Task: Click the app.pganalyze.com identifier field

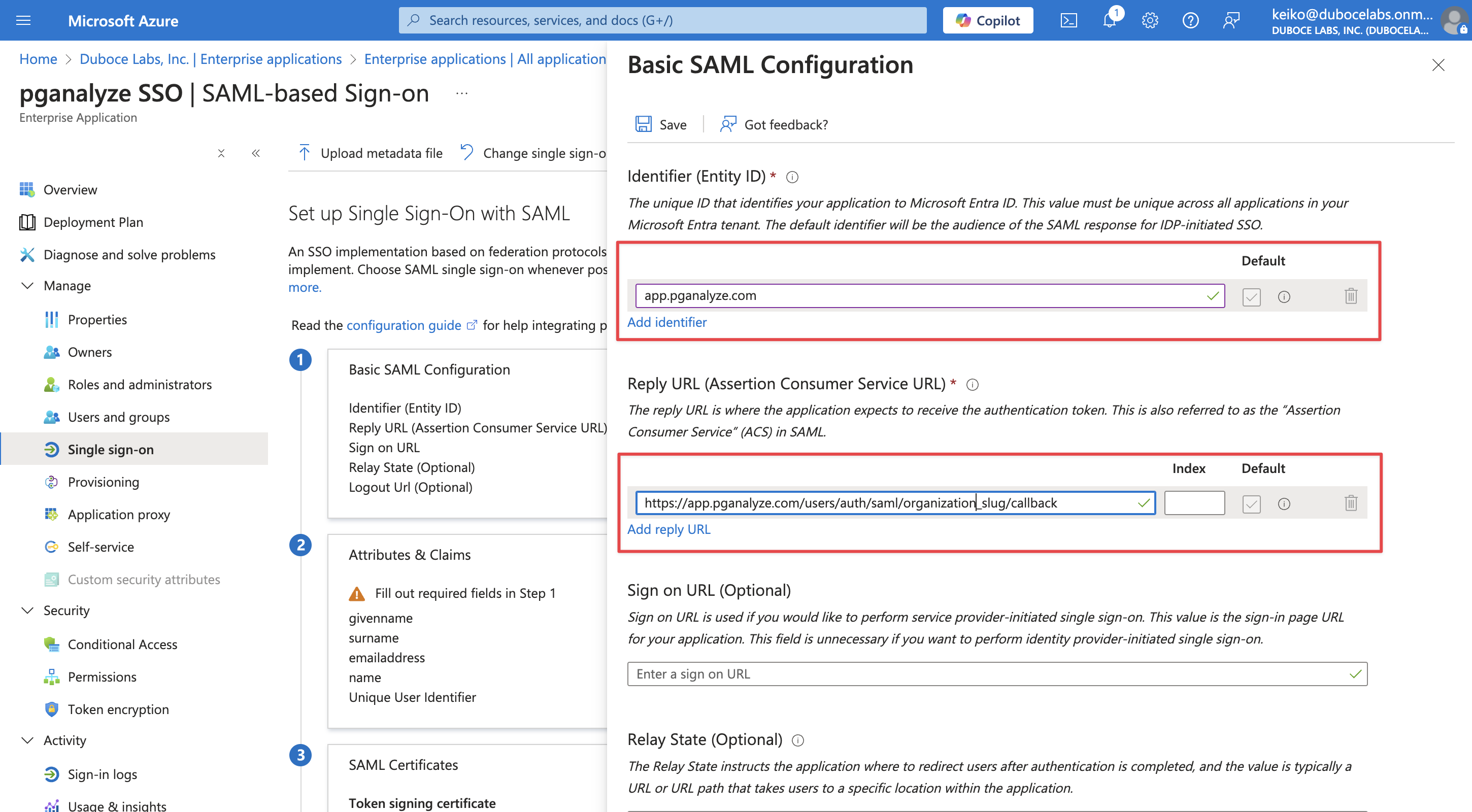Action: pos(930,296)
